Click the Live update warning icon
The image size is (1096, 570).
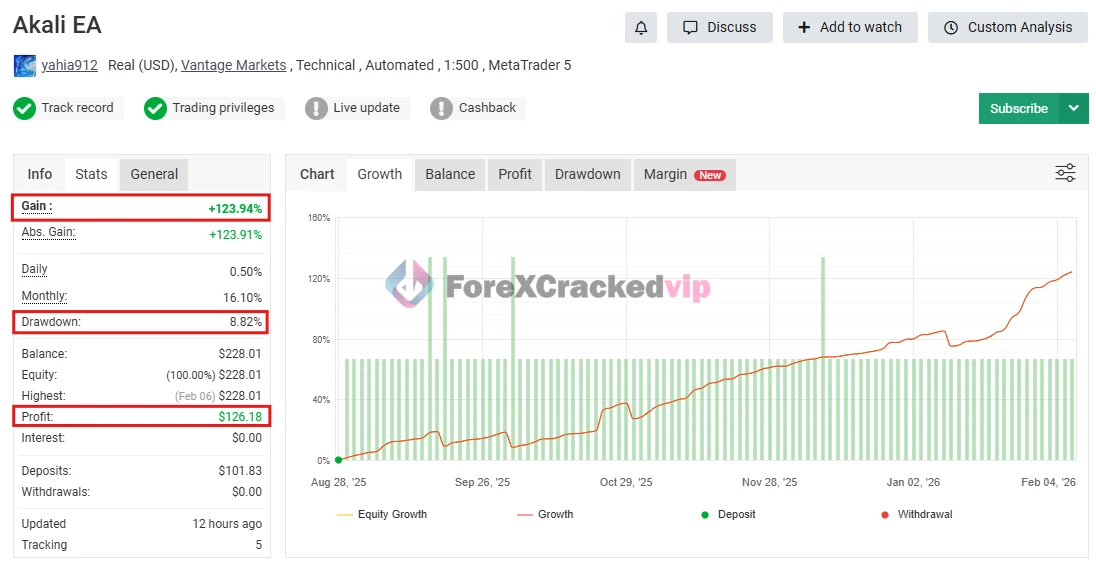(316, 108)
